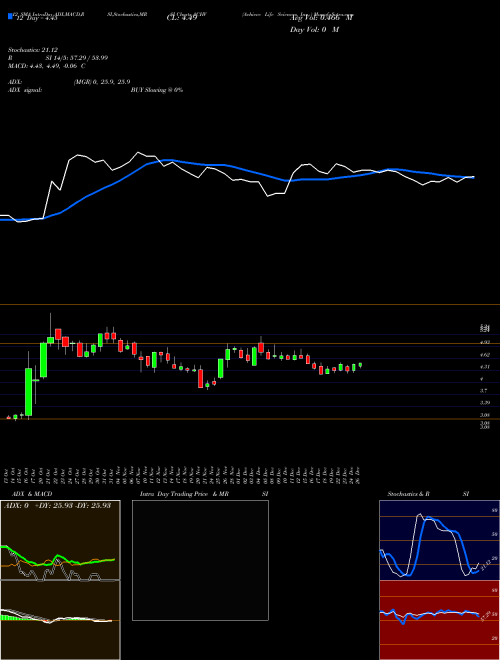This screenshot has height=660, width=500.
Task: Select the 'CL: 4.49' closing price text
Action: point(182,18)
